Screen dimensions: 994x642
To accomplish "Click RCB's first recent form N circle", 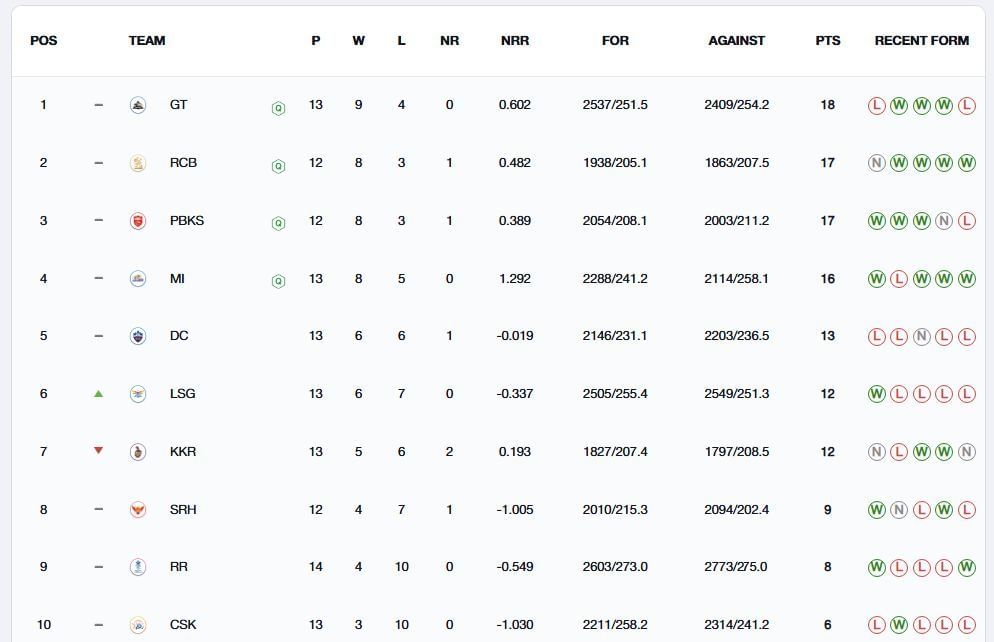I will [877, 163].
